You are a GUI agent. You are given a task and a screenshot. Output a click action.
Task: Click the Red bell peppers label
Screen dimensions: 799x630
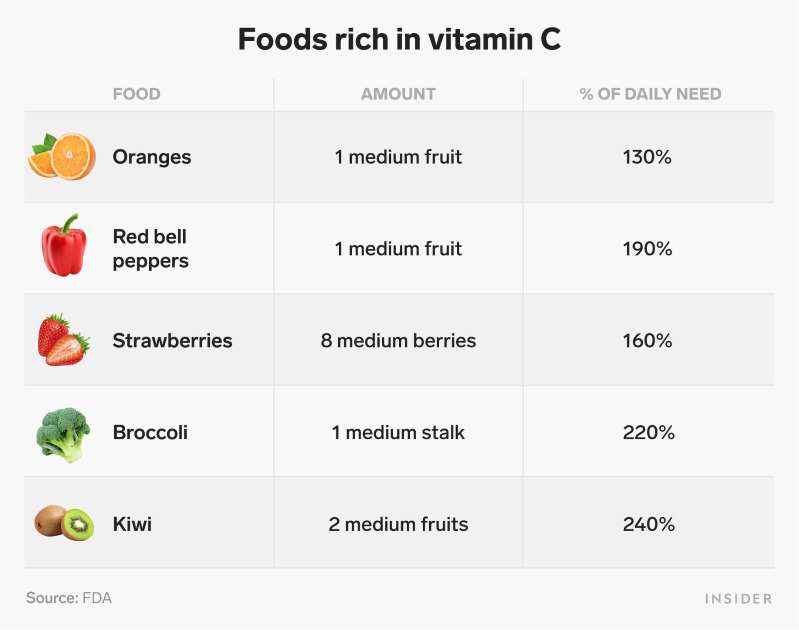click(x=150, y=248)
